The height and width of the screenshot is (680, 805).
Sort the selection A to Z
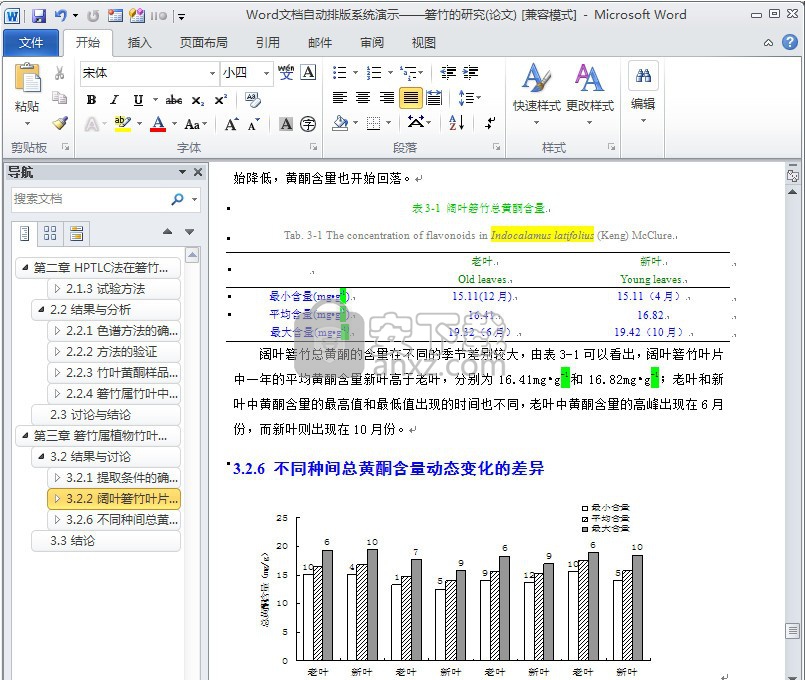pyautogui.click(x=456, y=123)
